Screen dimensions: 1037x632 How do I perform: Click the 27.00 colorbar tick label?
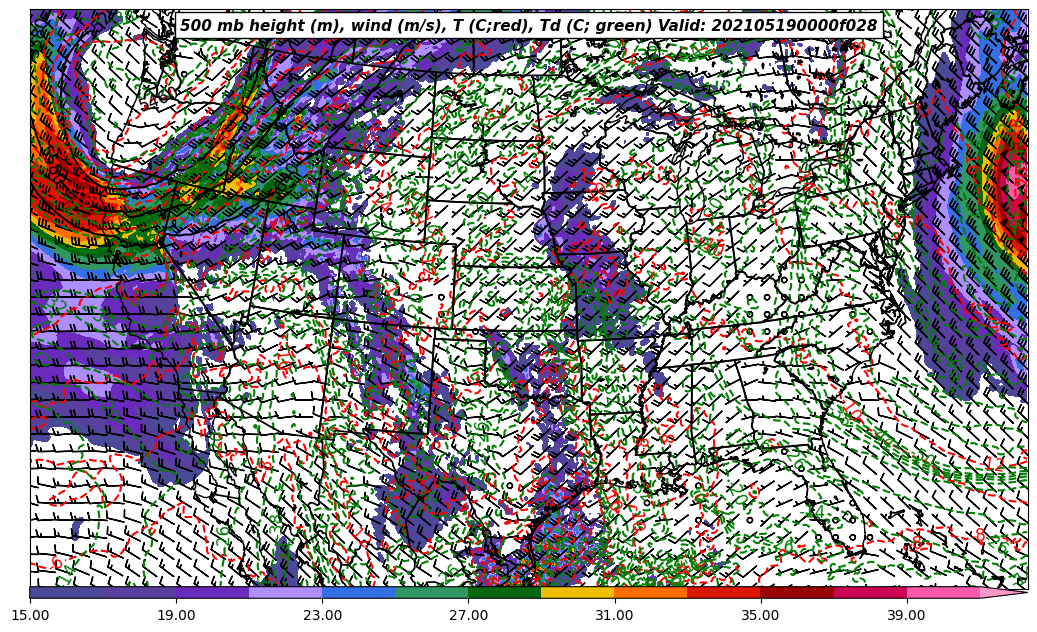click(468, 615)
